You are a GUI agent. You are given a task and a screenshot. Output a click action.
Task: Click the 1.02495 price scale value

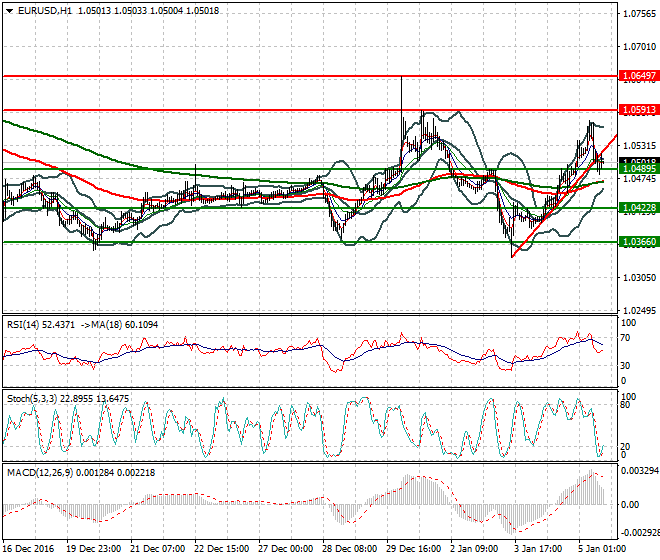point(639,311)
